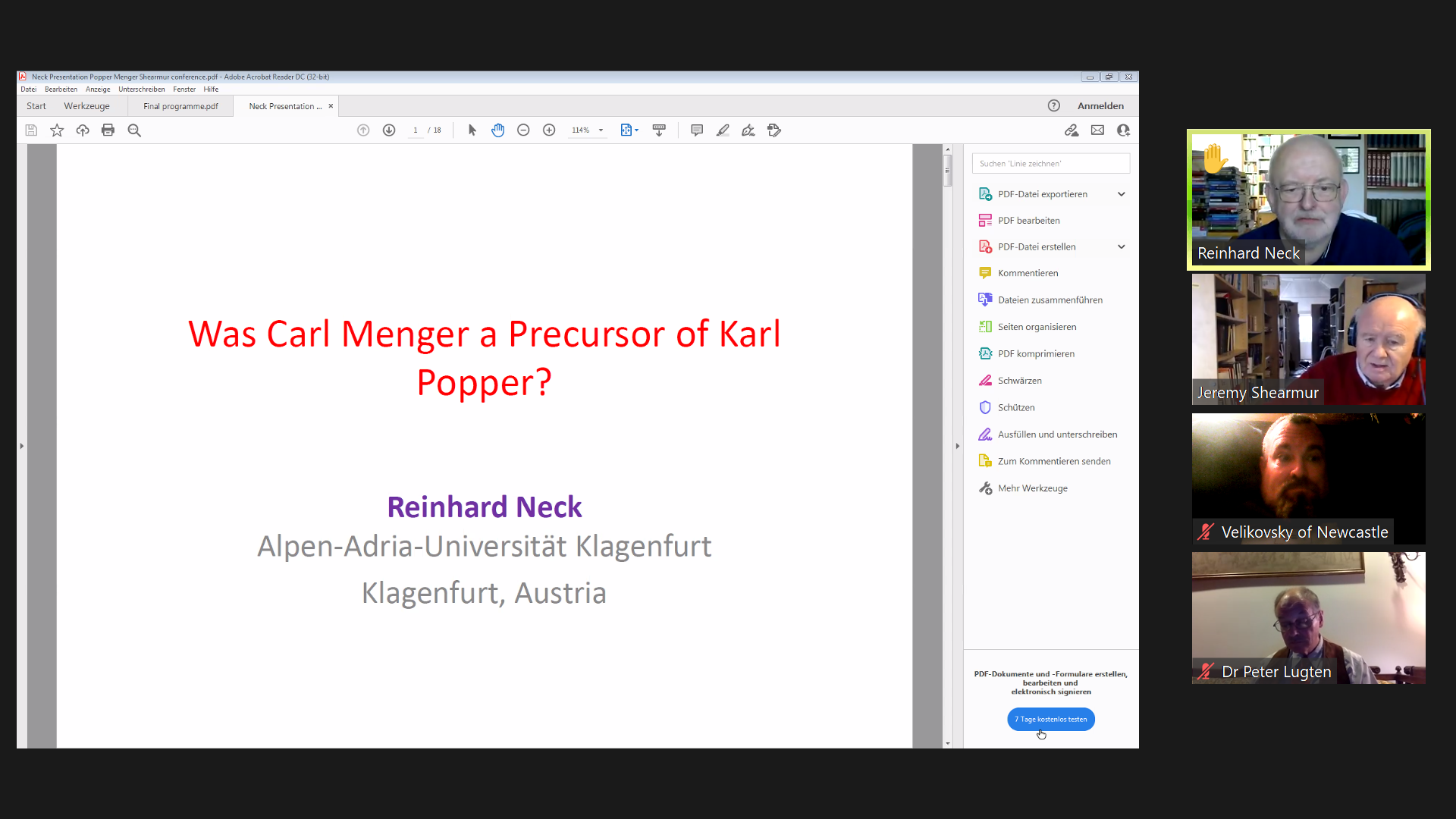Viewport: 1456px width, 819px height.
Task: Click the Anmelden sign-in link
Action: (x=1100, y=106)
